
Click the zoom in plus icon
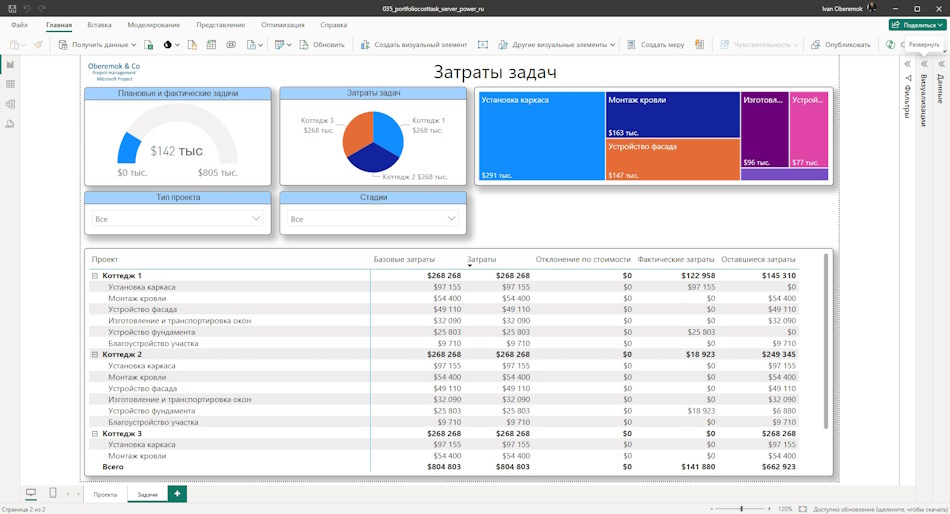pos(769,509)
